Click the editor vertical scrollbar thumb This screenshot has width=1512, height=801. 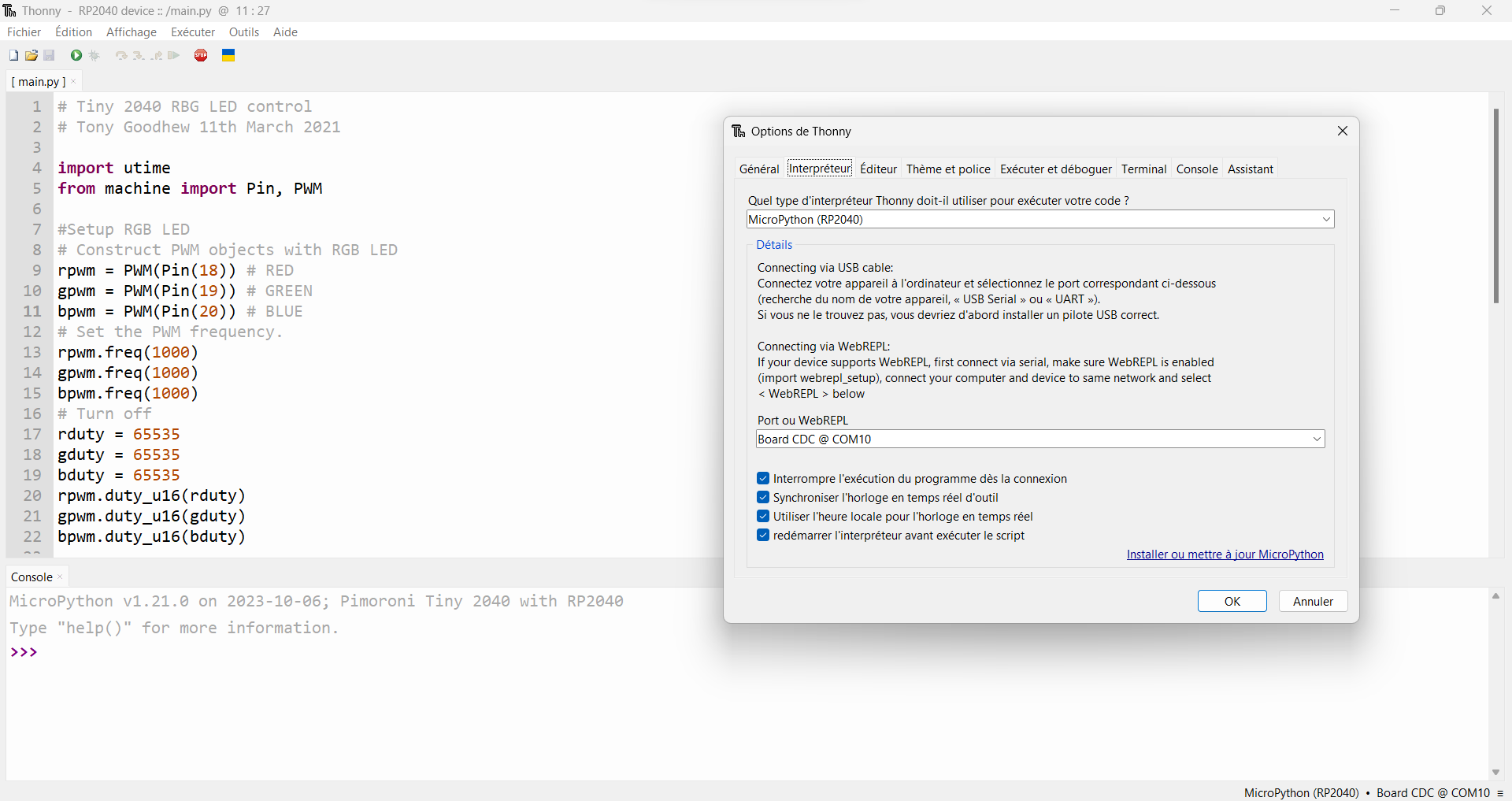[1496, 206]
